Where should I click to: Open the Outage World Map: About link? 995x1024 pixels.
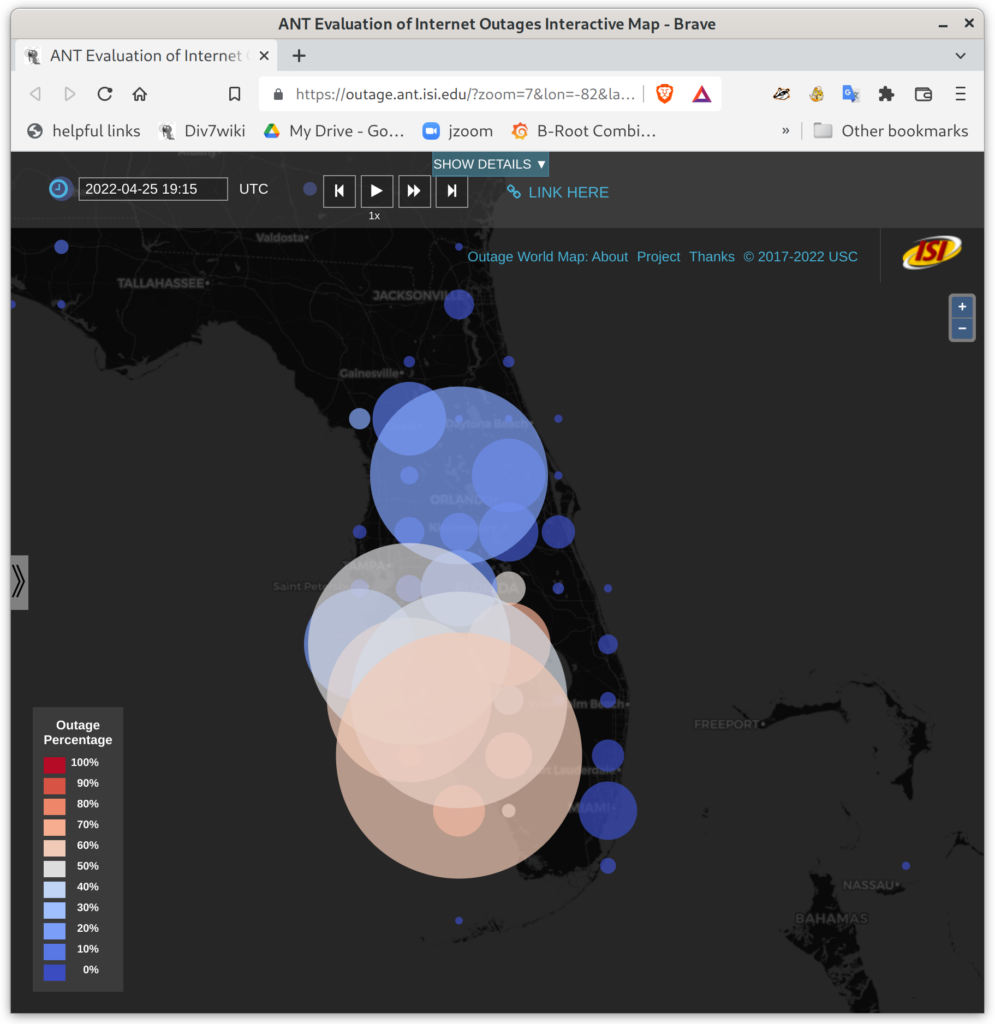coord(548,257)
